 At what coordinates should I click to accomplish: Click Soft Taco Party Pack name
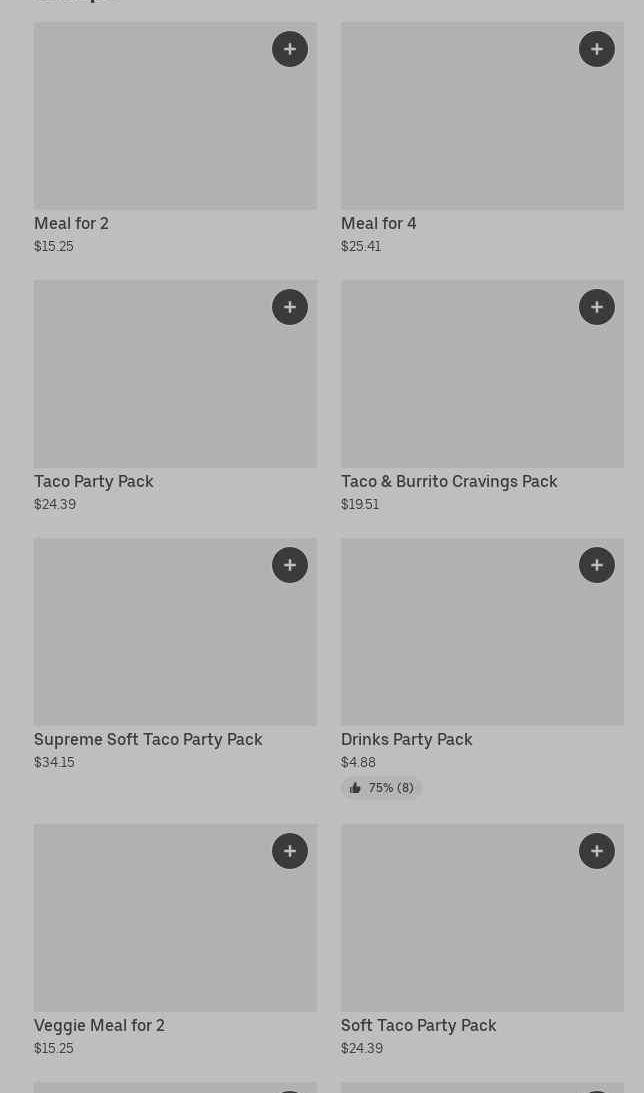coord(418,1025)
